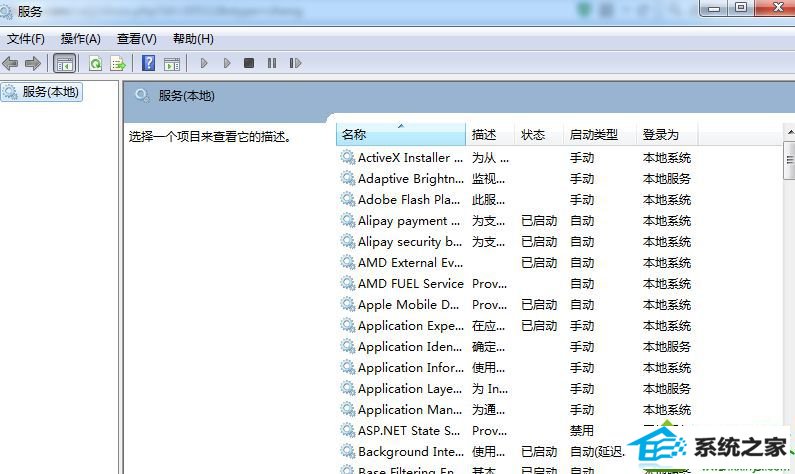795x474 pixels.
Task: Click 已启动 status of Apple Mobile Device
Action: 539,305
